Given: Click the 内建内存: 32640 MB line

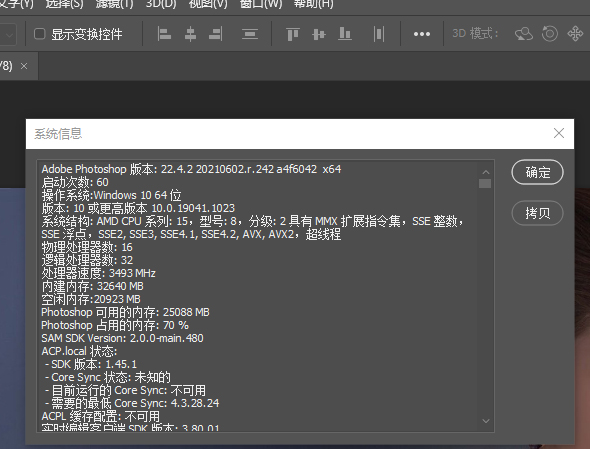Looking at the screenshot, I should [93, 286].
